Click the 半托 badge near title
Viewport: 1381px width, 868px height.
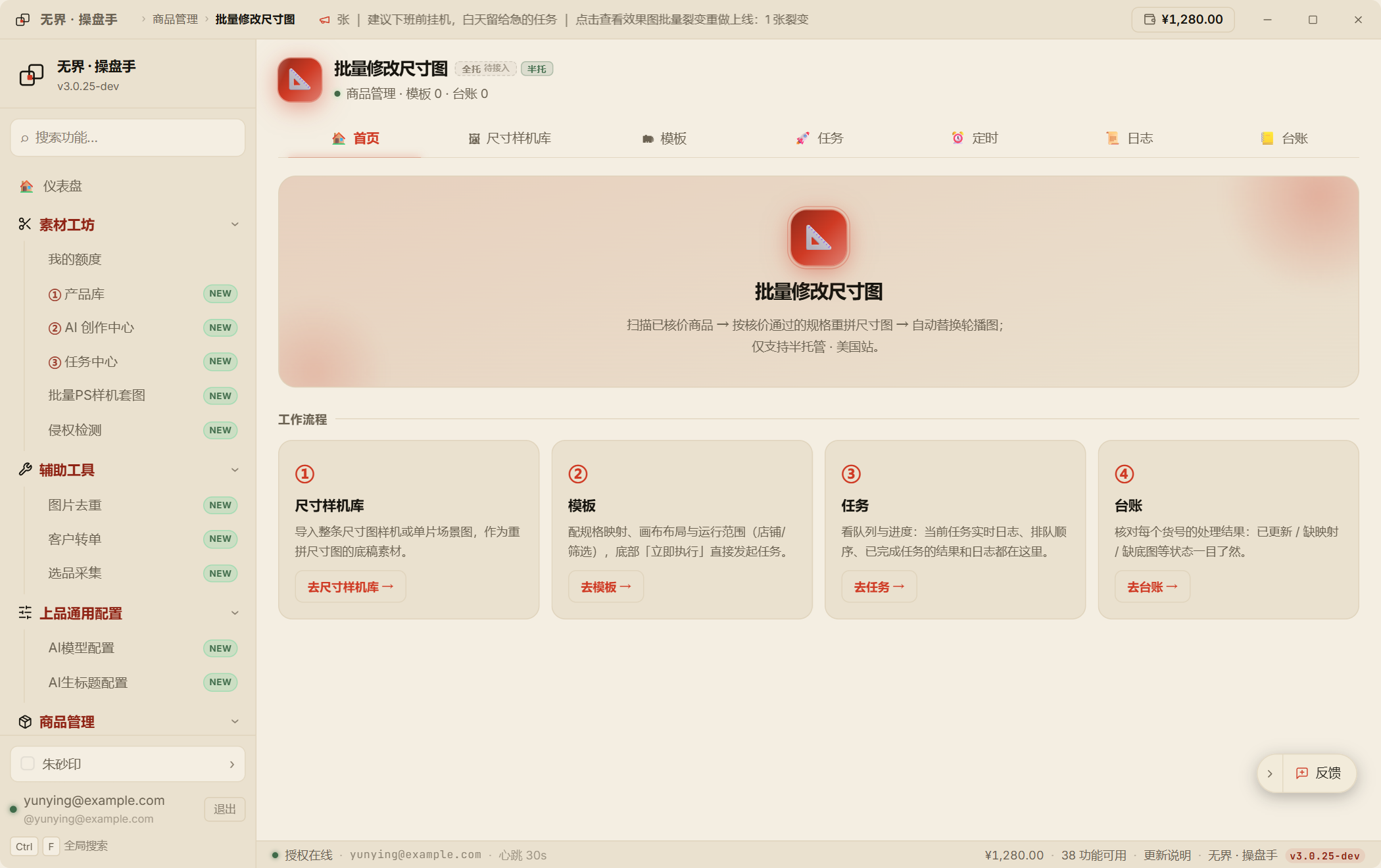(537, 69)
